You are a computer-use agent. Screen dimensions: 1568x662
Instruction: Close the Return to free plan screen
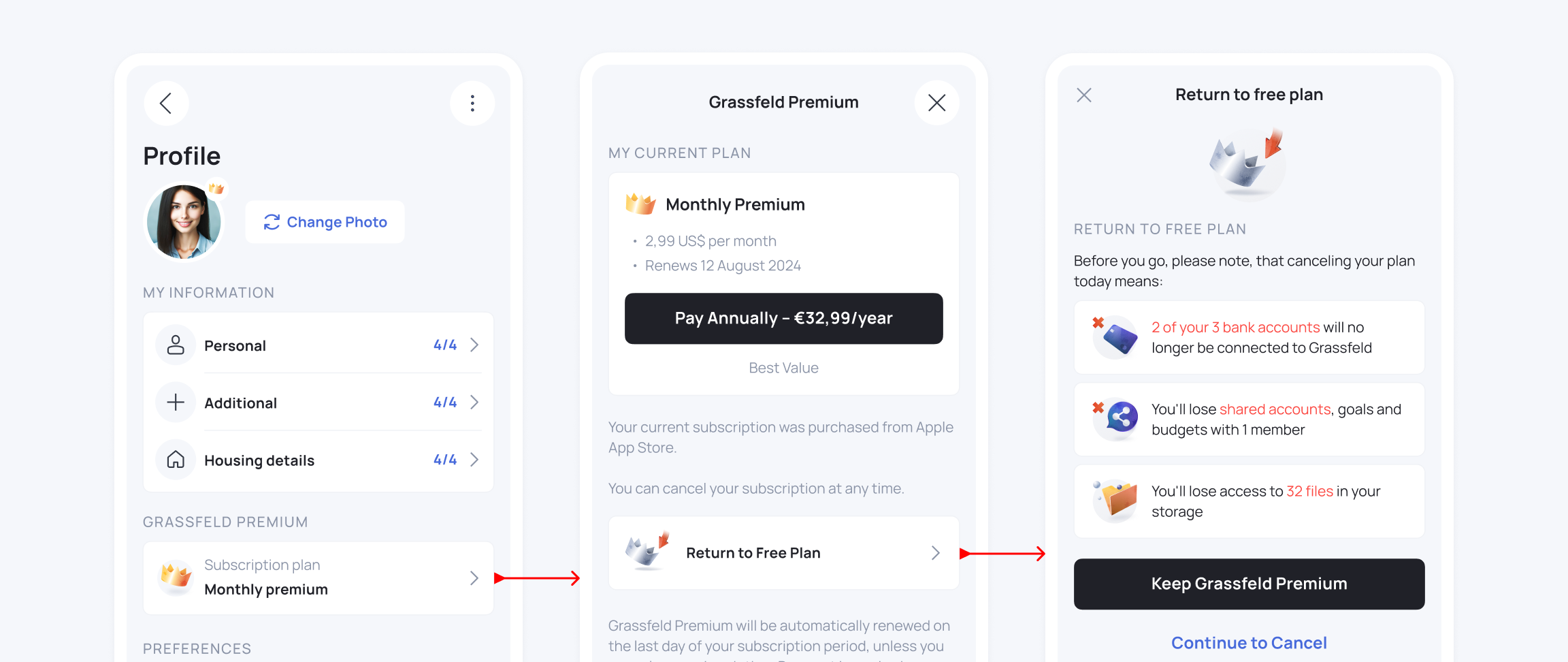(1084, 95)
